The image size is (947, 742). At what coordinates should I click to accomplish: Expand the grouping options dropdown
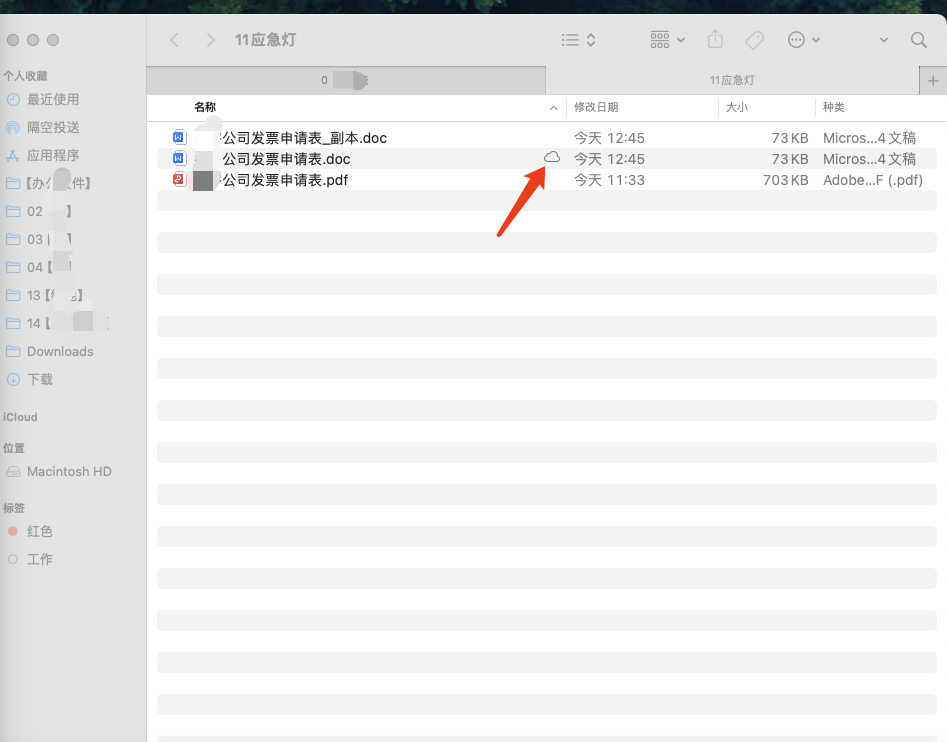pyautogui.click(x=667, y=40)
